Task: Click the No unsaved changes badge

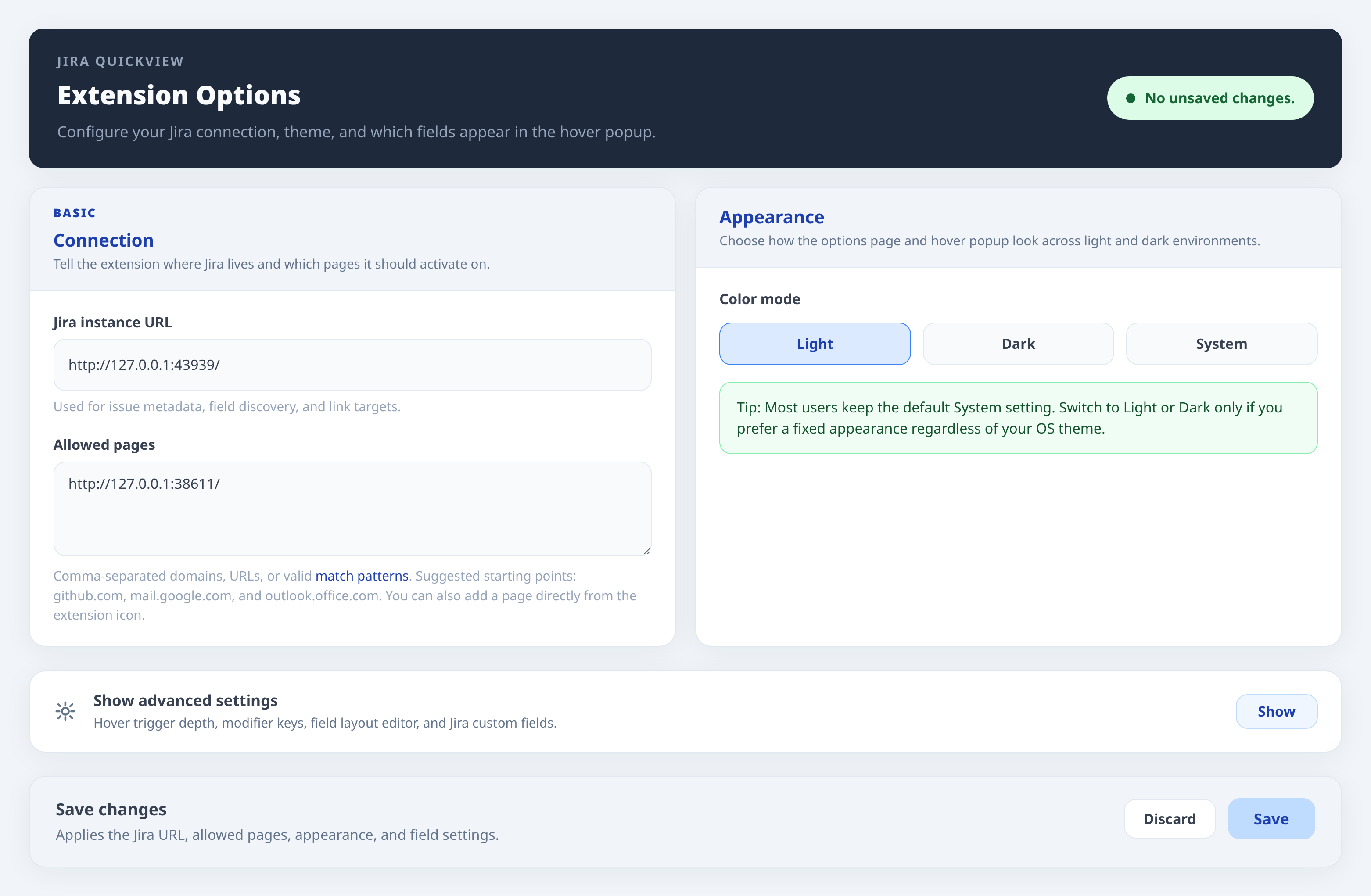Action: coord(1209,98)
